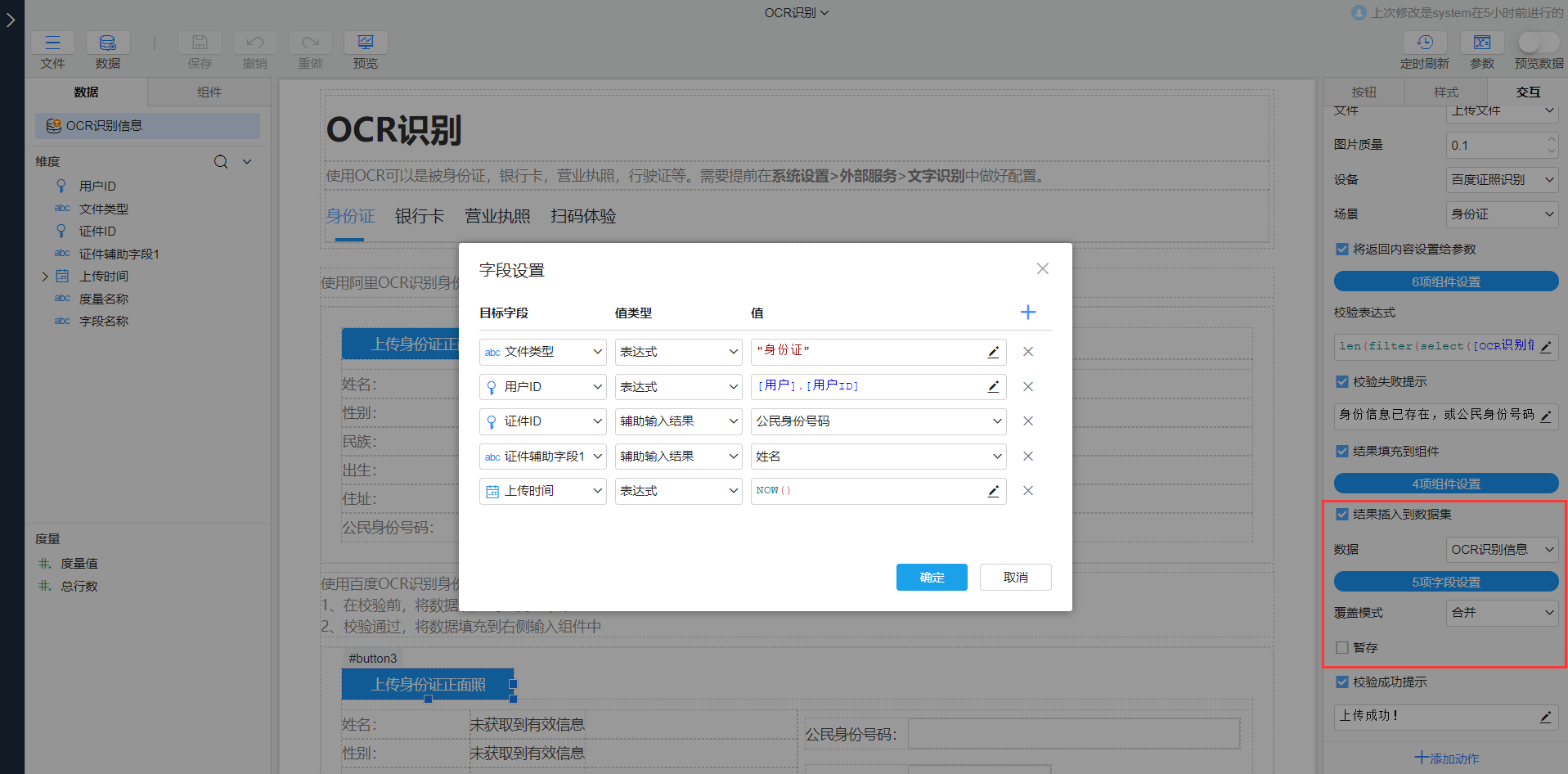Open 5项字段设置 settings

click(1445, 581)
